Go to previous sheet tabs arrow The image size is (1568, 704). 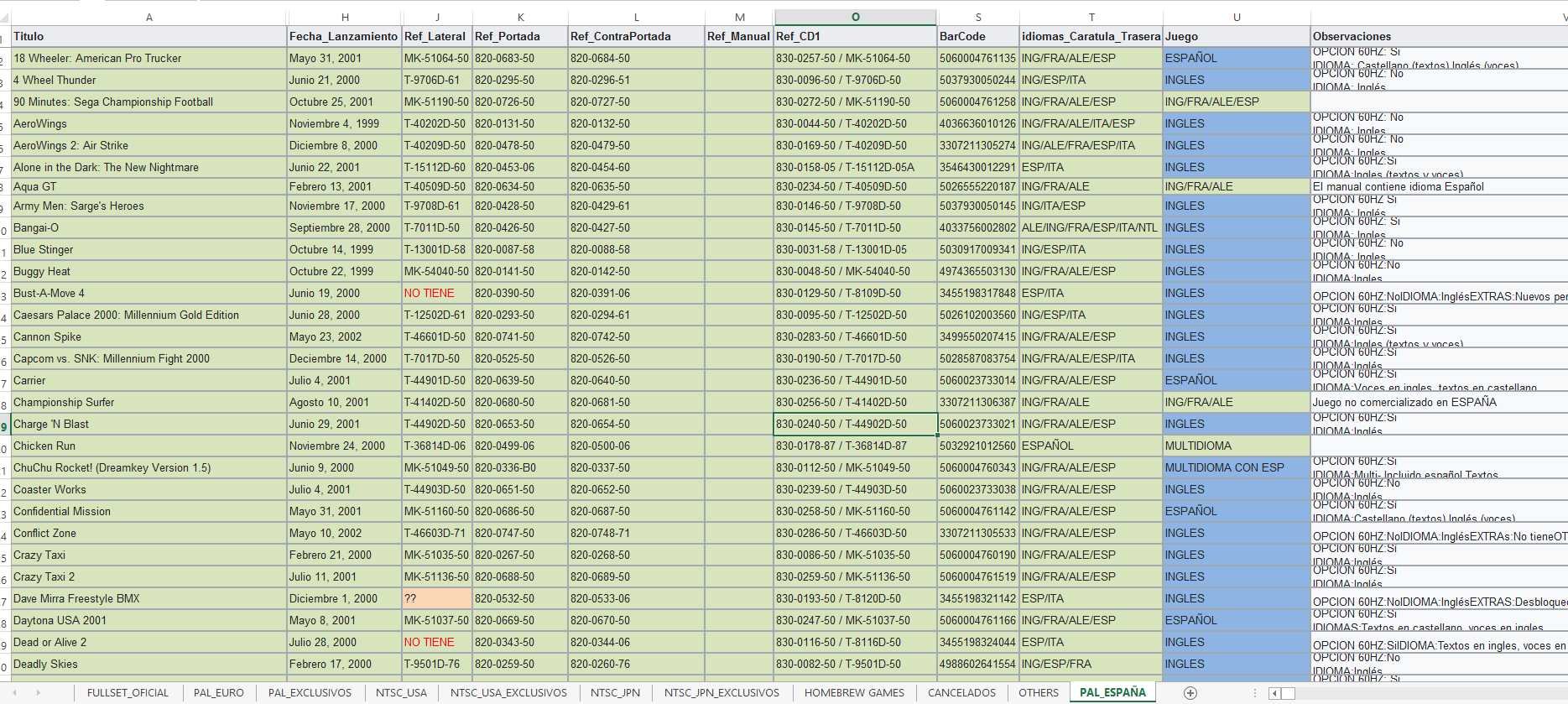click(x=15, y=692)
